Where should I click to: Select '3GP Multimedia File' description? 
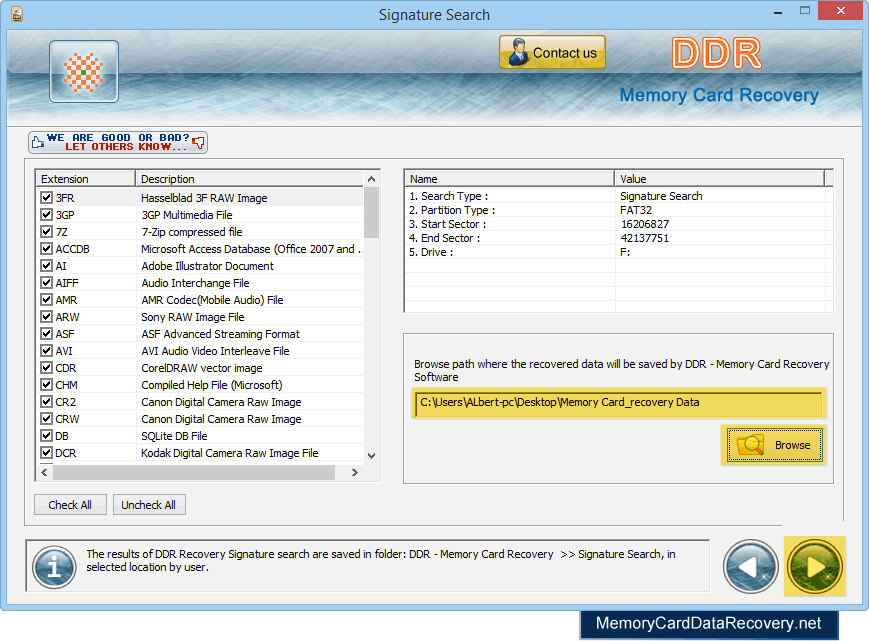click(x=187, y=215)
